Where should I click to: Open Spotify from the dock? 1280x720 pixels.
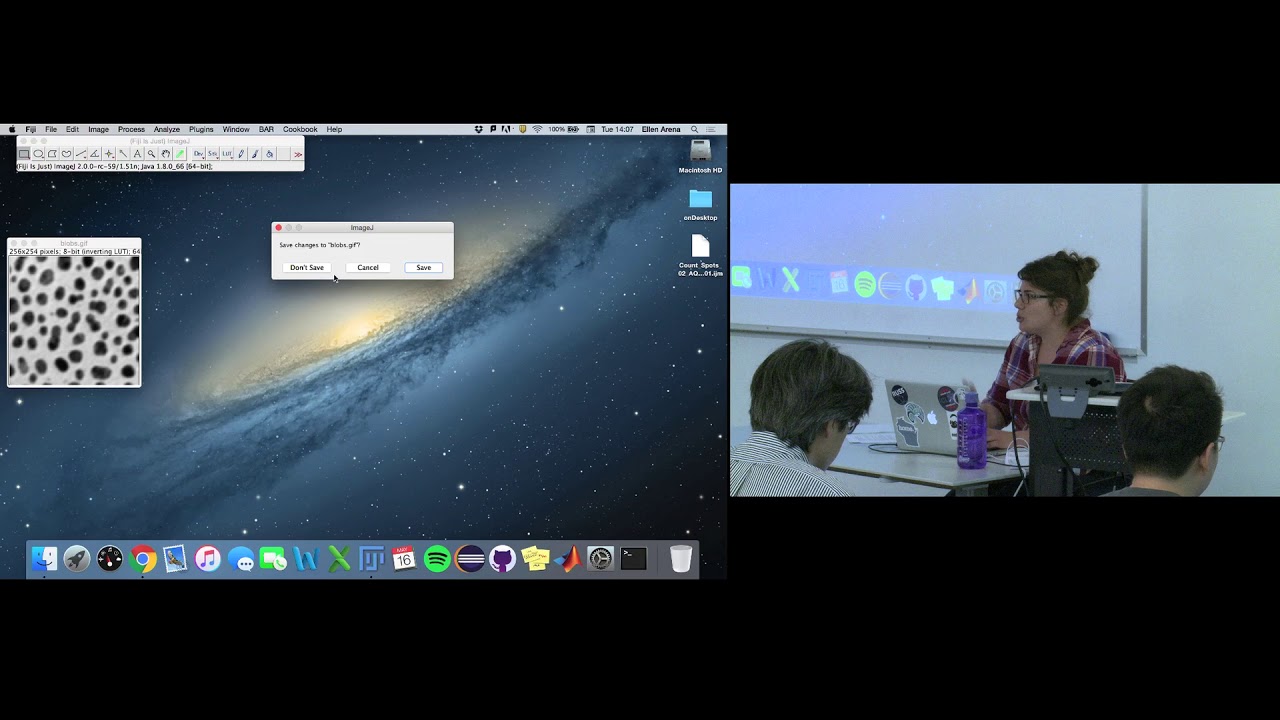437,558
